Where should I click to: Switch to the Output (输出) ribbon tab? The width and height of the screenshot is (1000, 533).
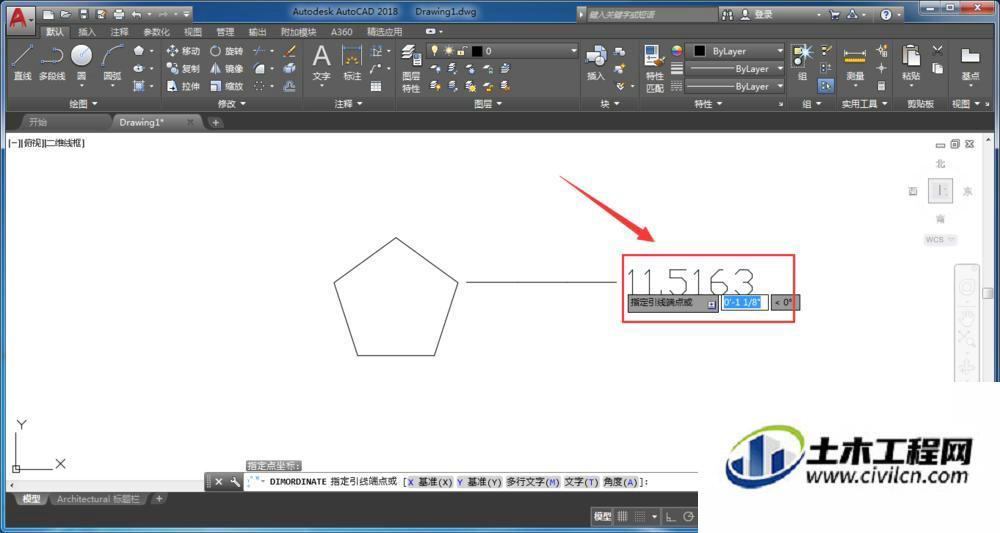pyautogui.click(x=257, y=32)
